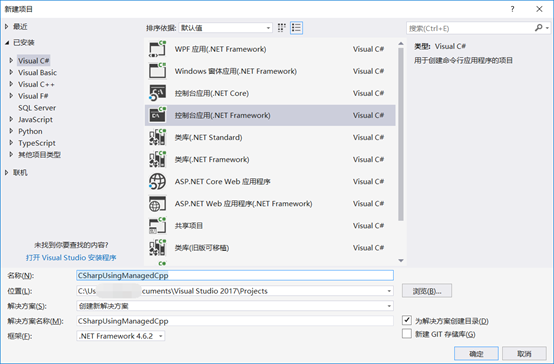Expand the TypeScript tree node
Screen dimensions: 554x364
click(x=11, y=143)
